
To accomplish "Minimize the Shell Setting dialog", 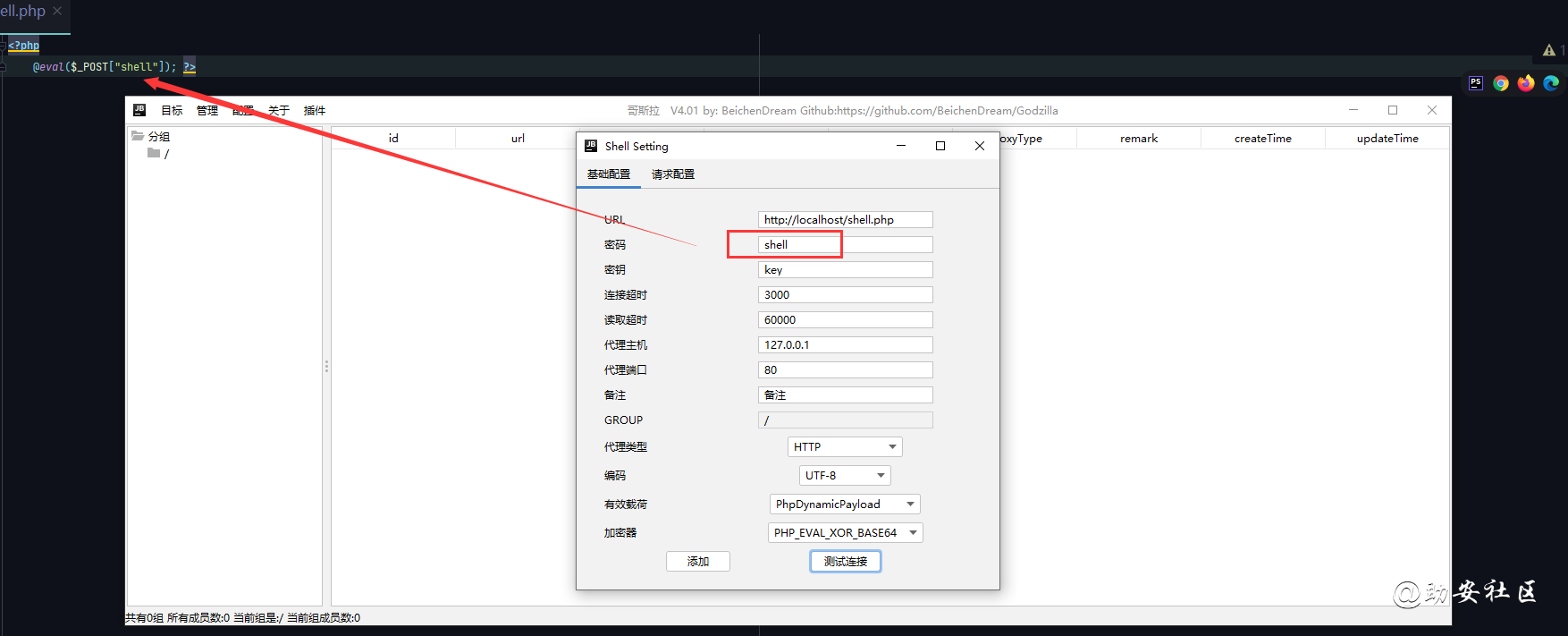I will (901, 146).
